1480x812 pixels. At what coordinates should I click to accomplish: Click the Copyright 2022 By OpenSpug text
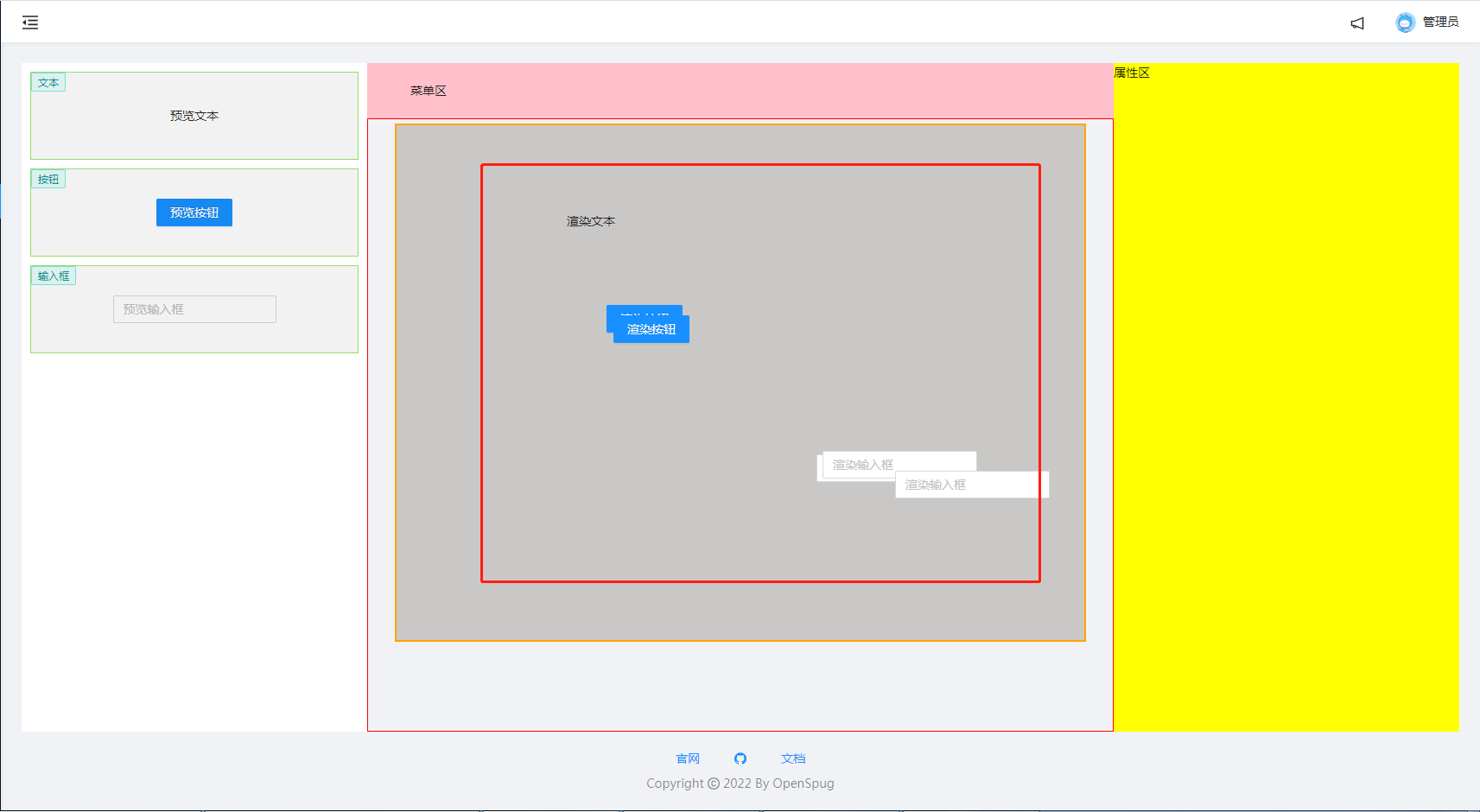pos(740,783)
